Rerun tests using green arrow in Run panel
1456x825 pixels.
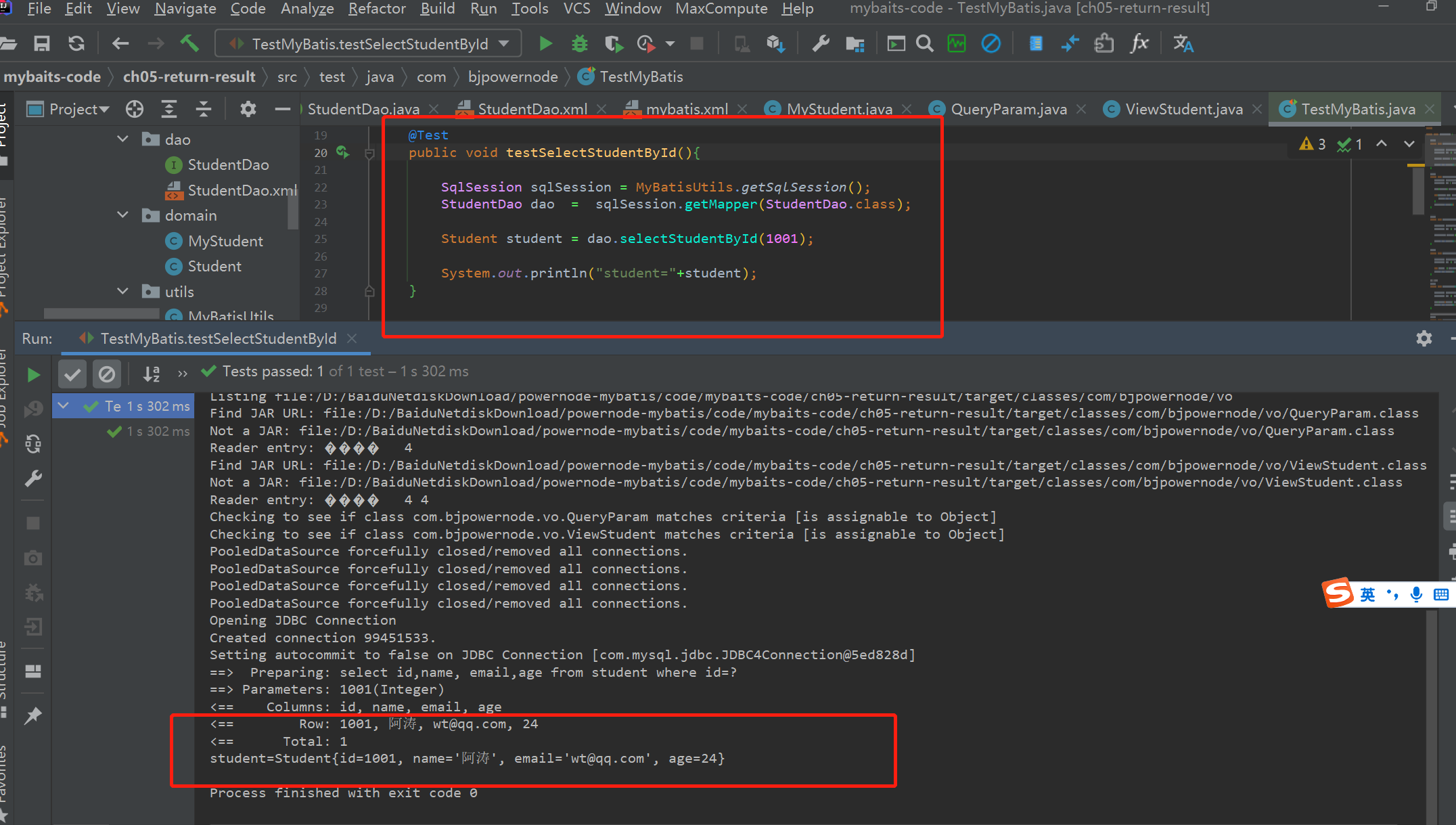coord(32,374)
